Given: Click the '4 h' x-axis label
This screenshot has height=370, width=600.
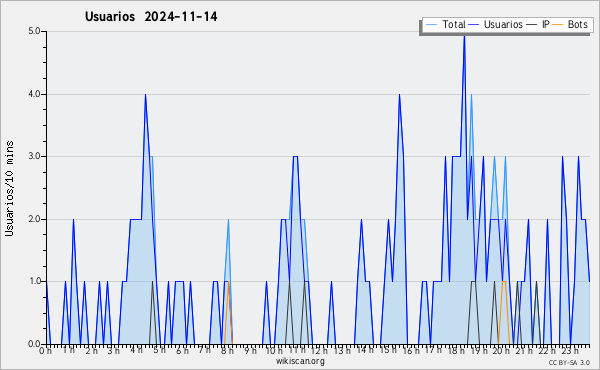Looking at the screenshot, I should point(136,350).
